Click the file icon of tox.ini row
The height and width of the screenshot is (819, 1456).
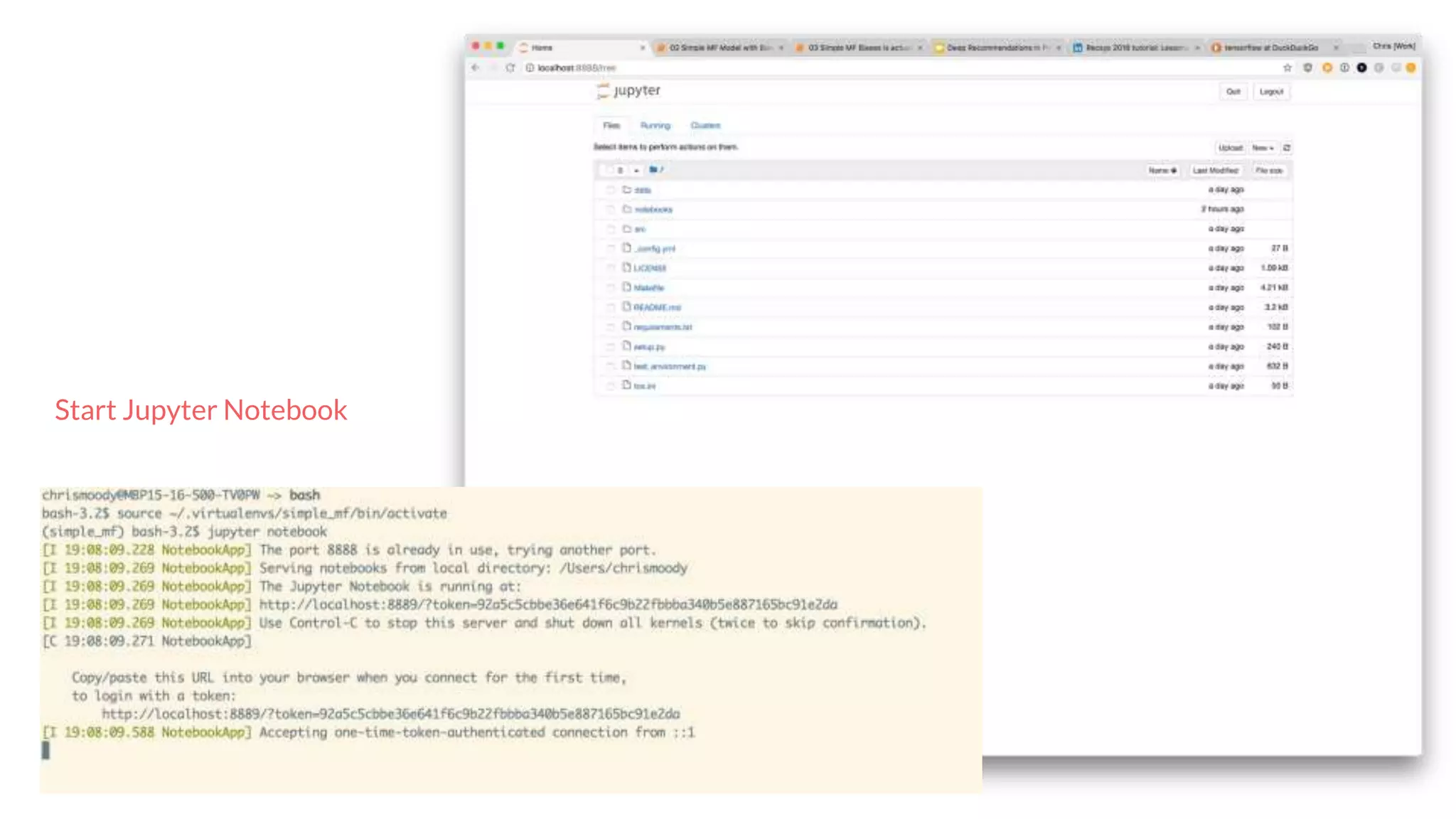pos(626,385)
